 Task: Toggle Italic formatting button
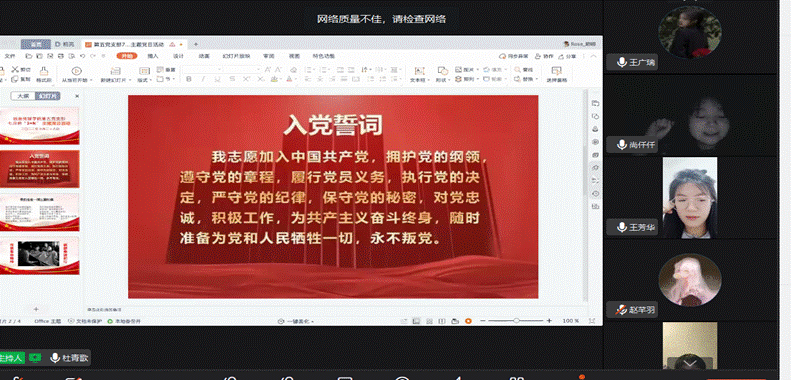tap(203, 79)
